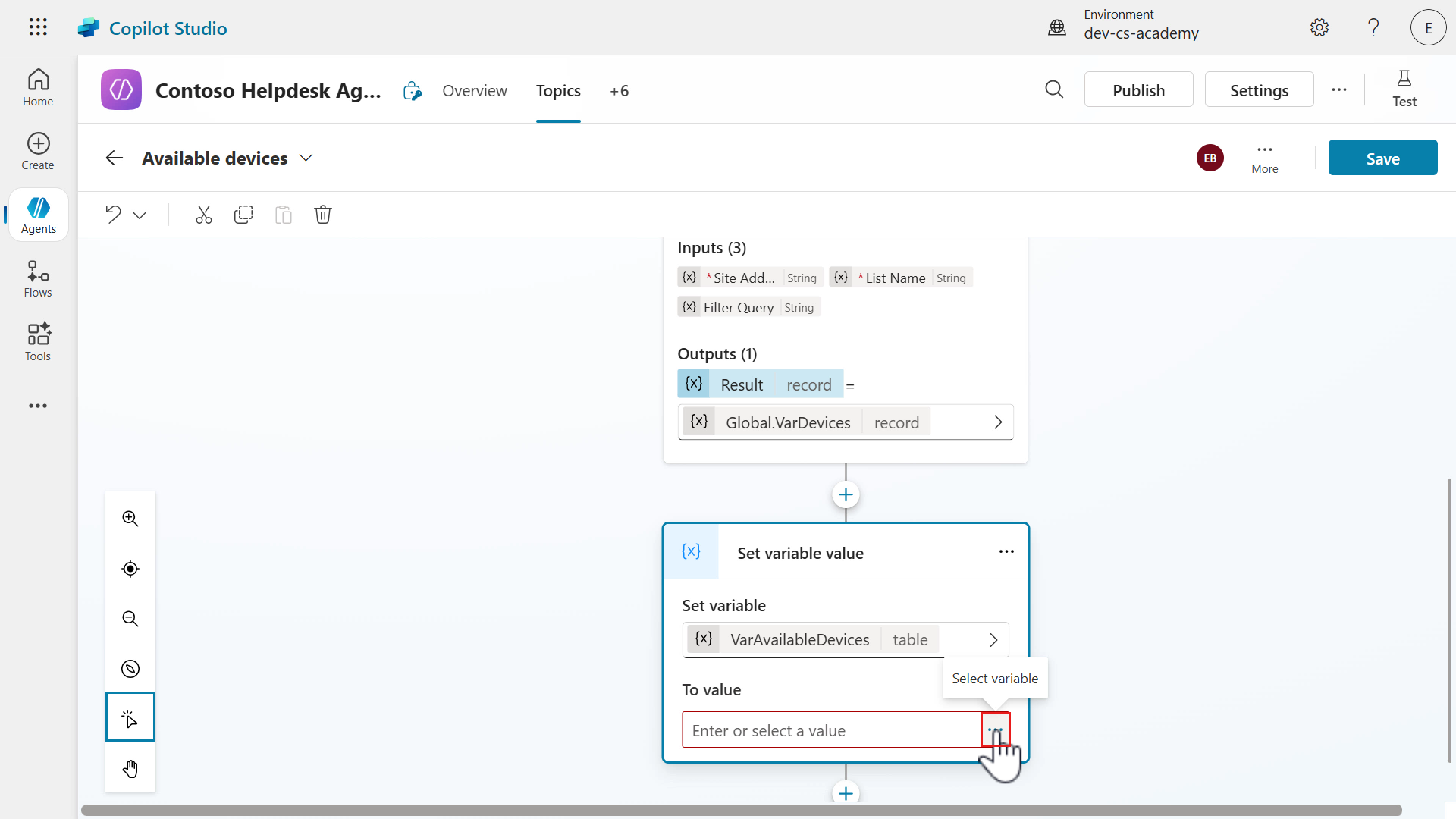Screen dimensions: 1456x819
Task: Zoom in using the canvas magnifier icon
Action: (130, 519)
